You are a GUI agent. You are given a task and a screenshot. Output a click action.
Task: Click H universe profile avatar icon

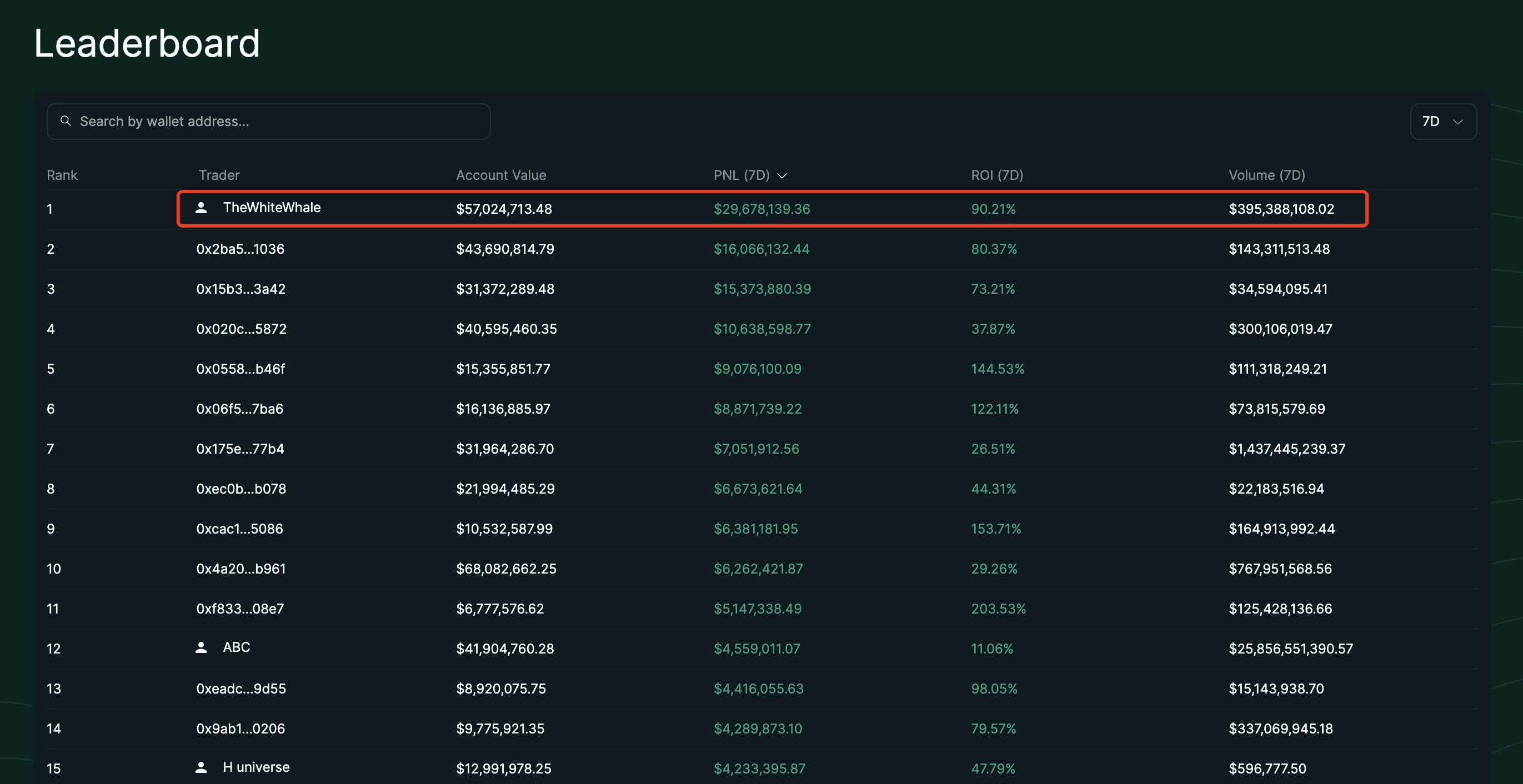201,767
